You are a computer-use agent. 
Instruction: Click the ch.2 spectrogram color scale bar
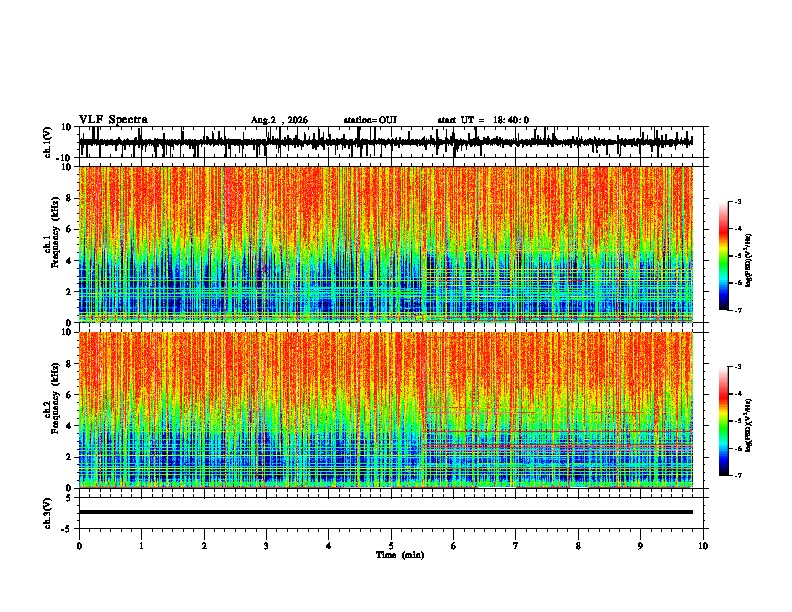[x=723, y=421]
